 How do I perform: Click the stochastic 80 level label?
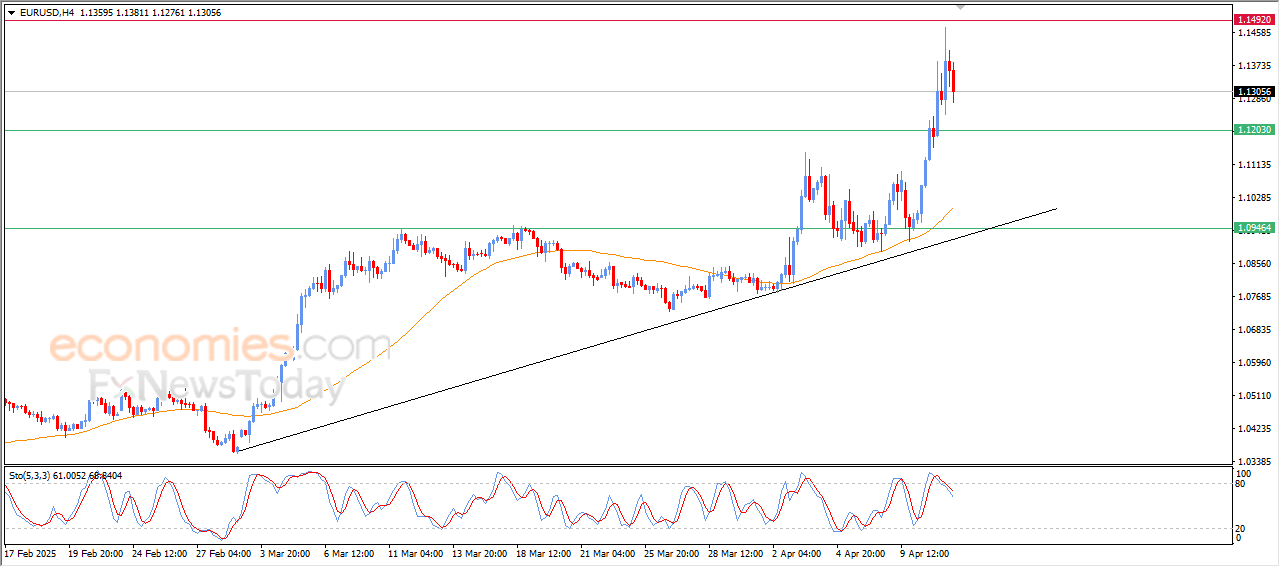coord(1243,485)
